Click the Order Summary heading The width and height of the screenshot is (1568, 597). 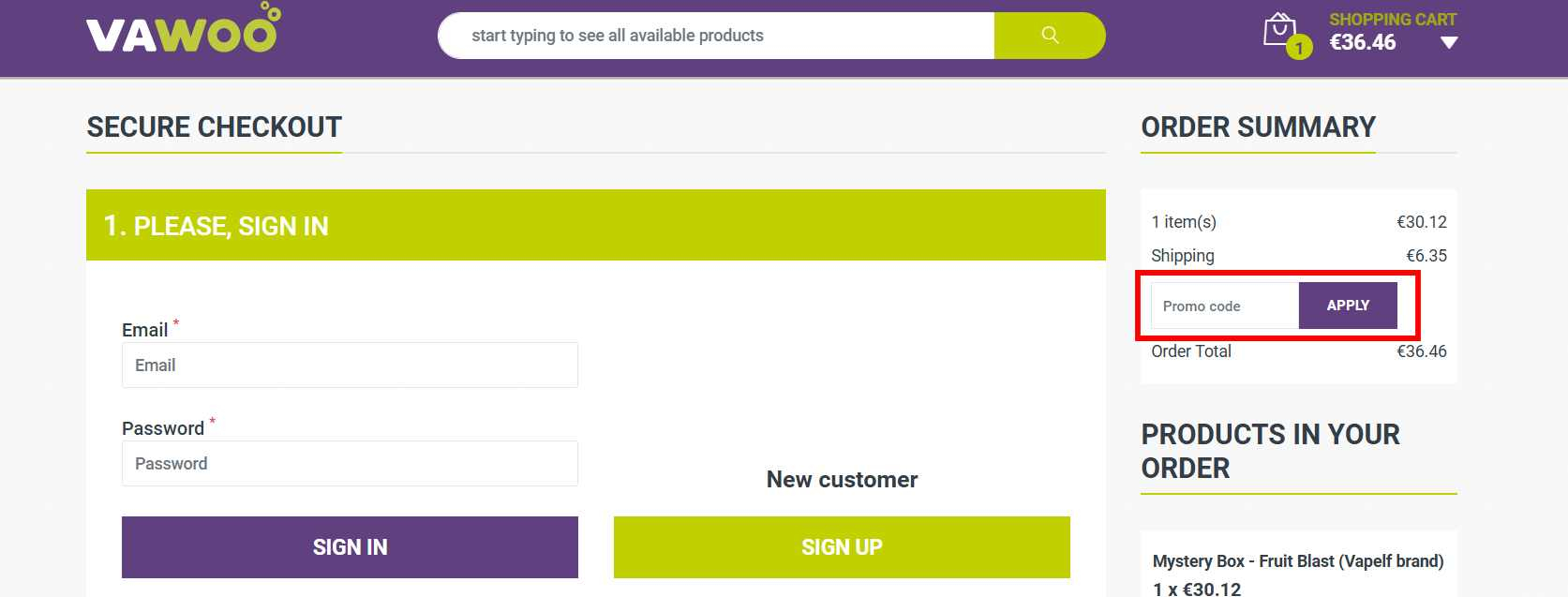pyautogui.click(x=1258, y=127)
